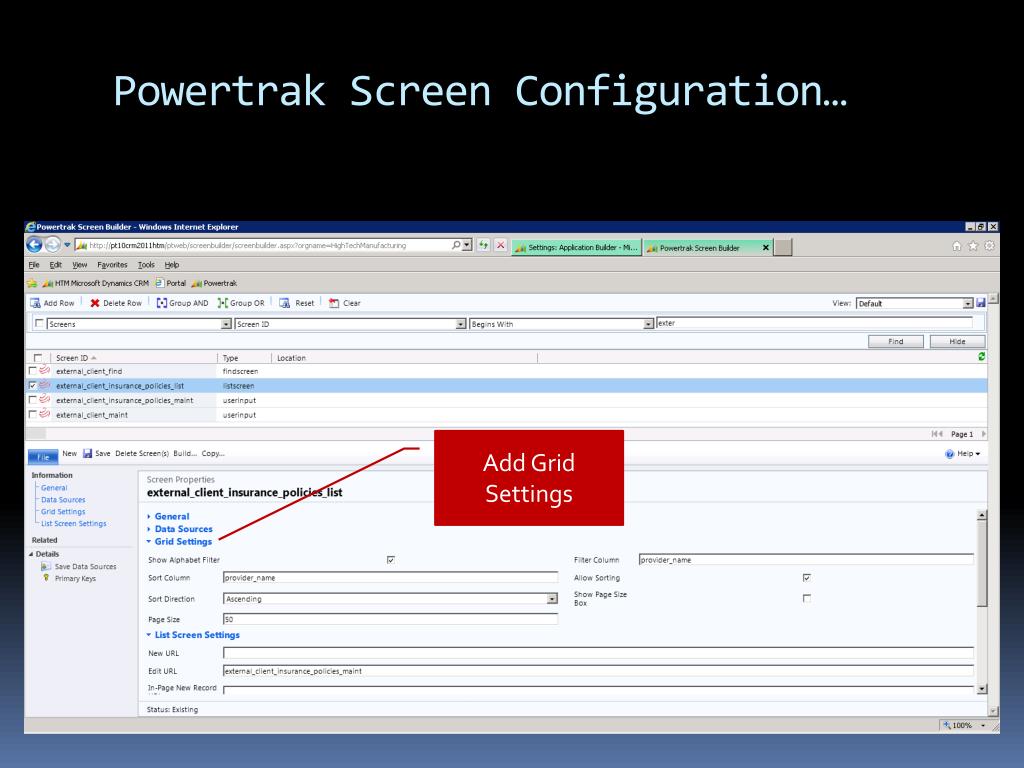Click the Add Row toolbar icon
Viewport: 1024px width, 768px height.
[x=35, y=303]
